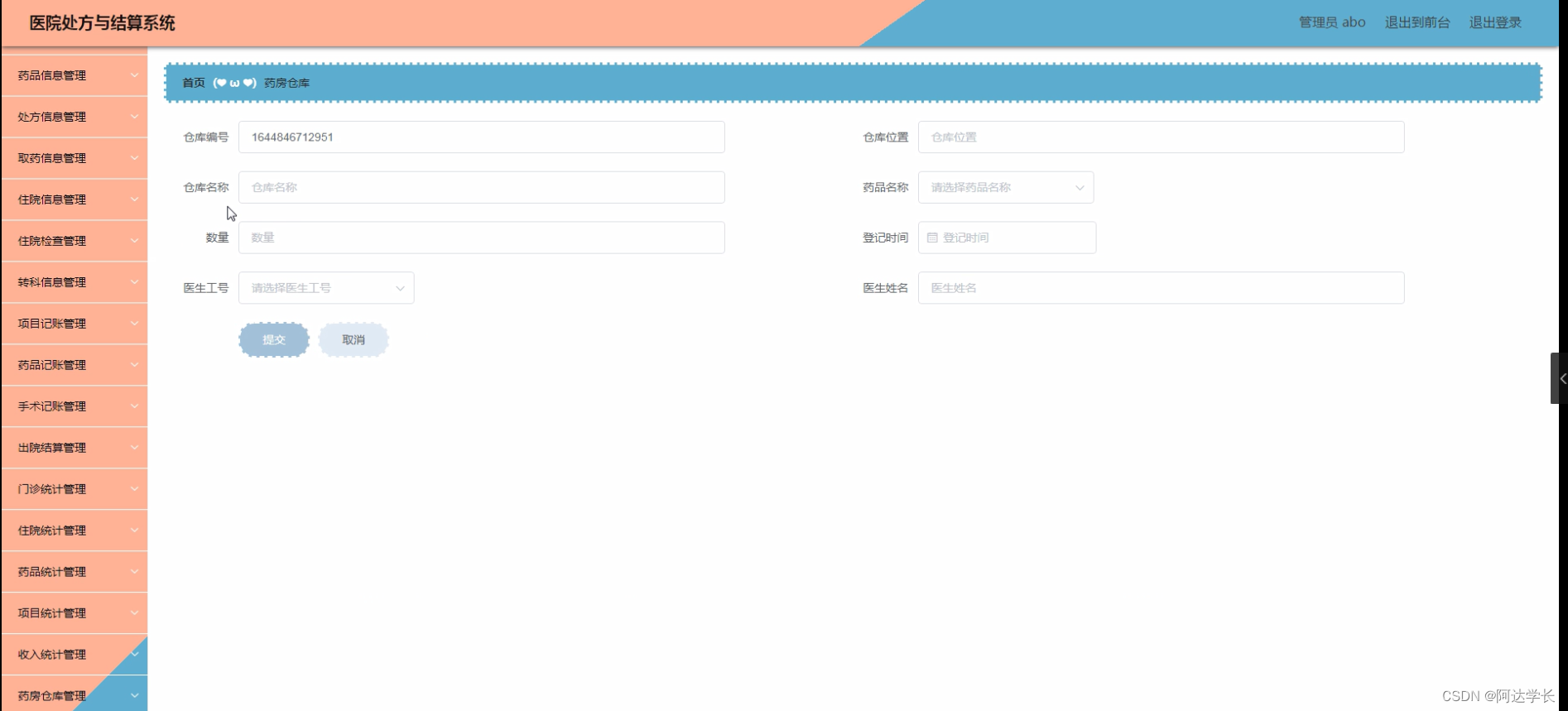Click 管理员 abo in header
1568x711 pixels.
click(1332, 22)
